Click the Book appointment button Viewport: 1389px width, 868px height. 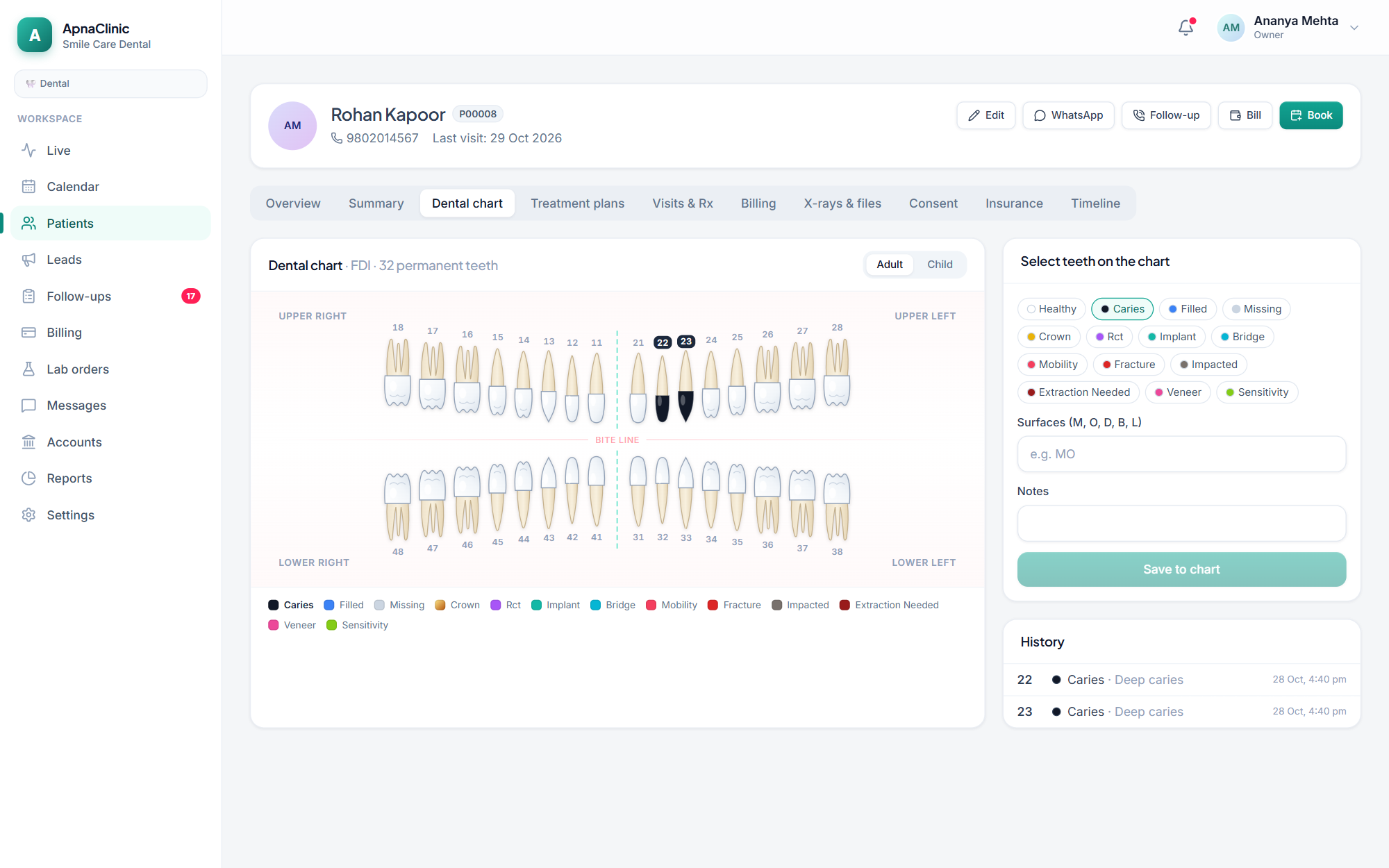pos(1311,115)
